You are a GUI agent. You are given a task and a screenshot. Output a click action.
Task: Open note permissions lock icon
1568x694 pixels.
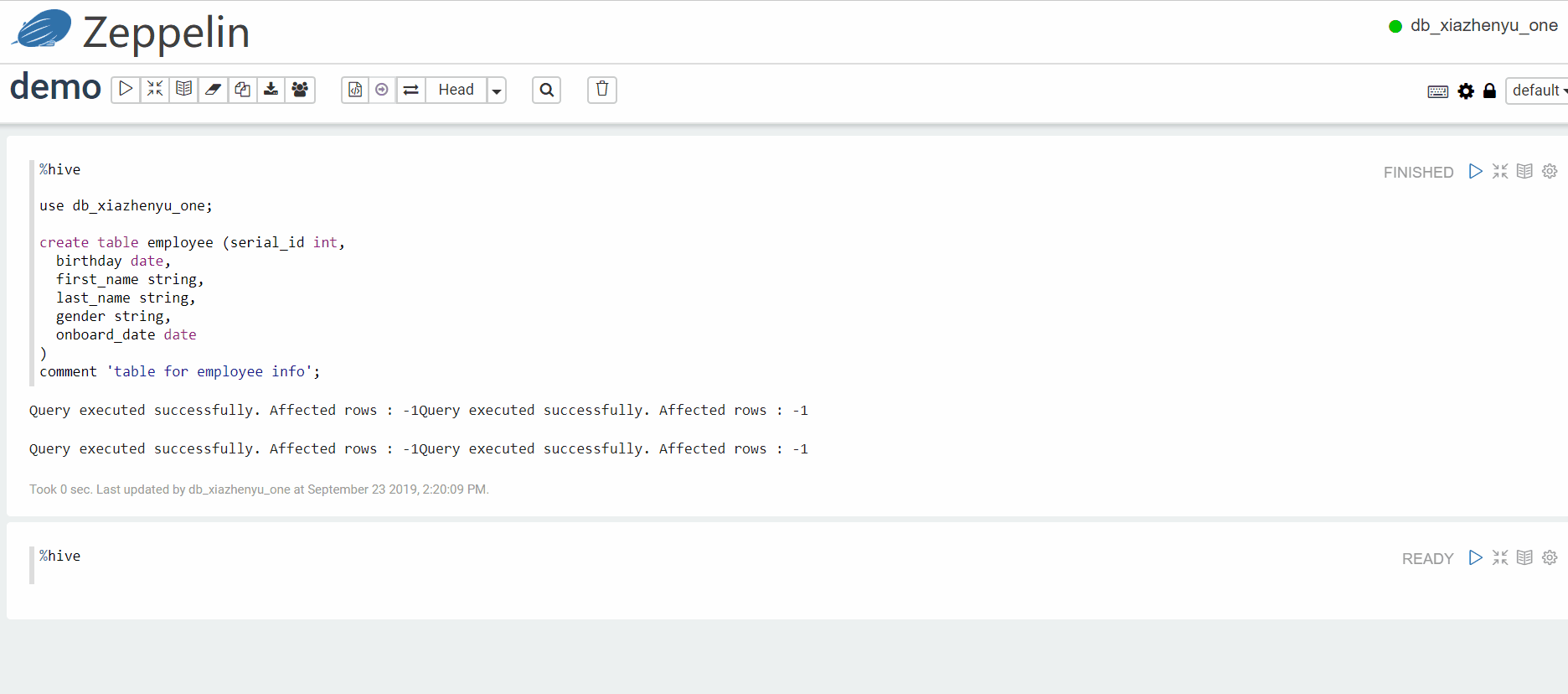coord(1489,91)
